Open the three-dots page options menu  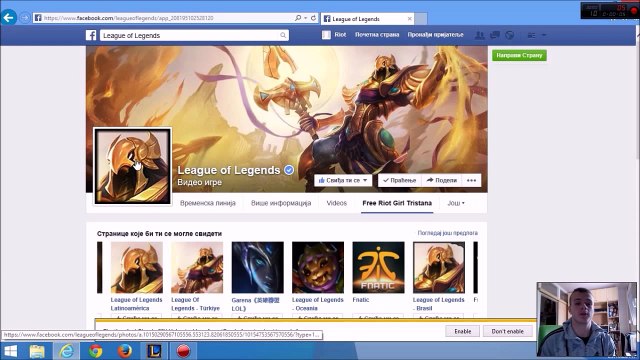pyautogui.click(x=471, y=180)
